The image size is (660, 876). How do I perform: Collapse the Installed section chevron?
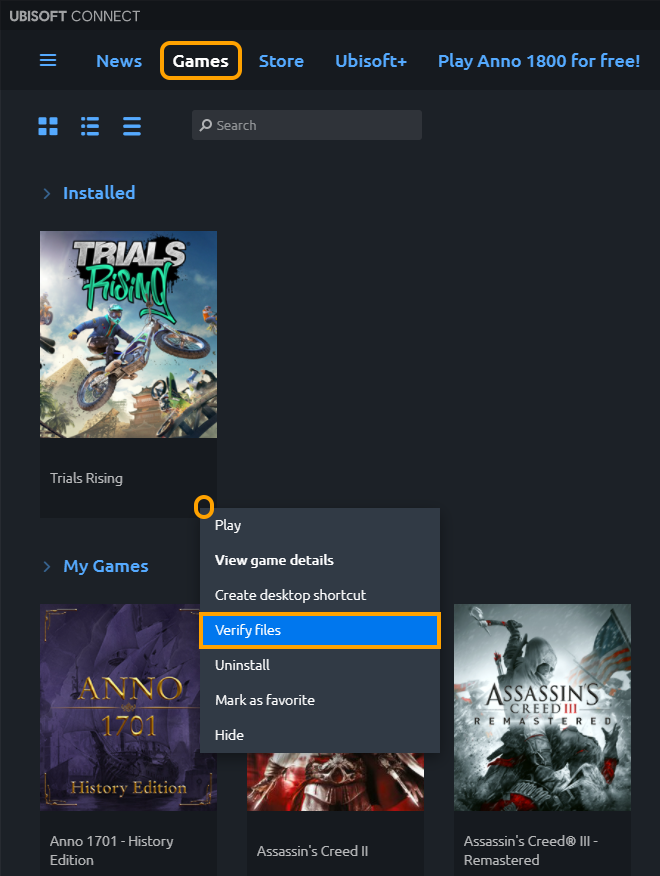click(x=47, y=193)
